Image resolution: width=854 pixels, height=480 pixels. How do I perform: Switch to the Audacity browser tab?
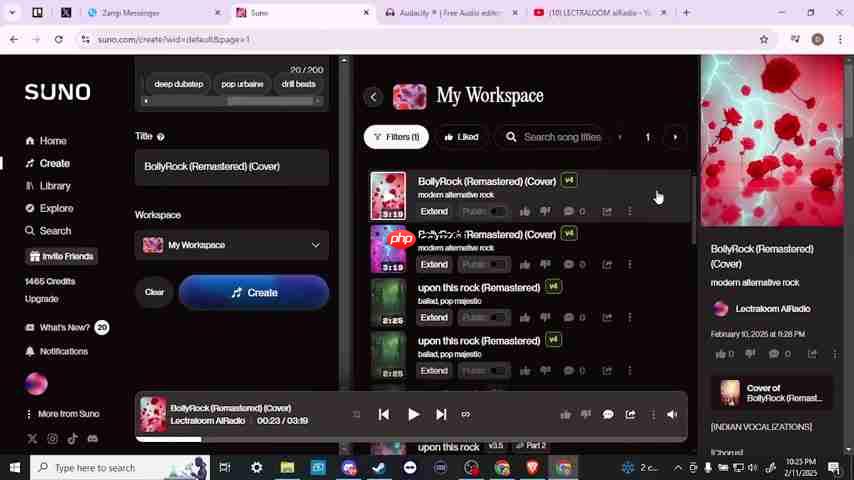click(450, 13)
